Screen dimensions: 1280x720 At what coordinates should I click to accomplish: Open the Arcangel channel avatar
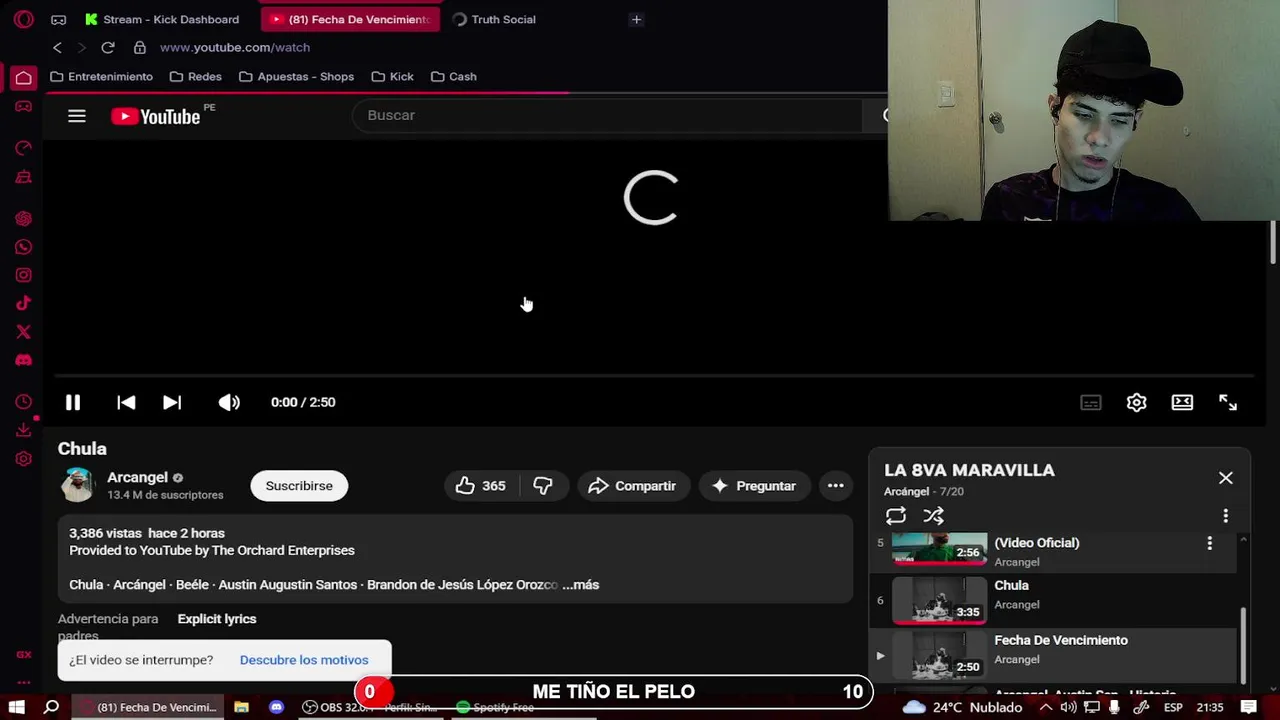click(x=77, y=485)
